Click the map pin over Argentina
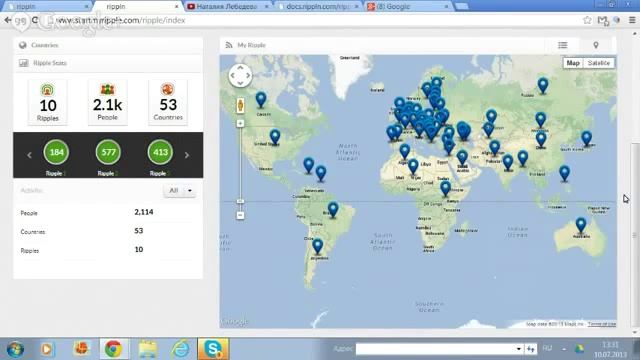The height and width of the screenshot is (360, 640). [318, 247]
